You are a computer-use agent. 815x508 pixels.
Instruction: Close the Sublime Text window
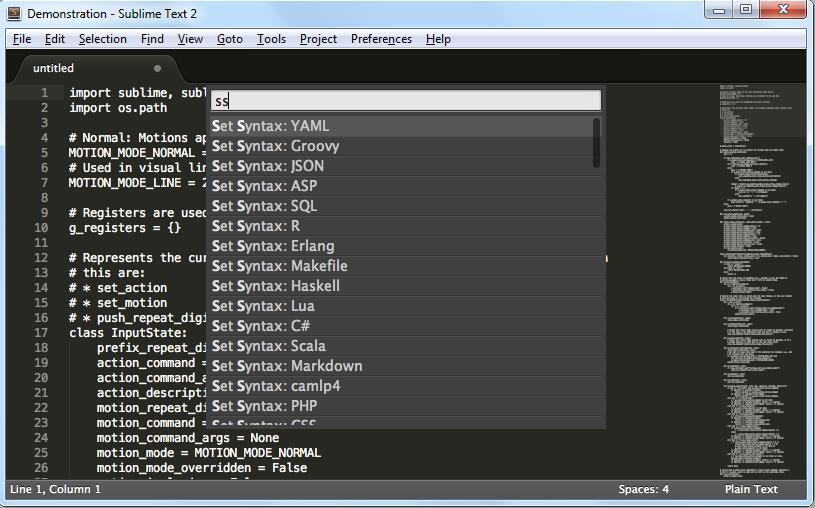coord(783,10)
